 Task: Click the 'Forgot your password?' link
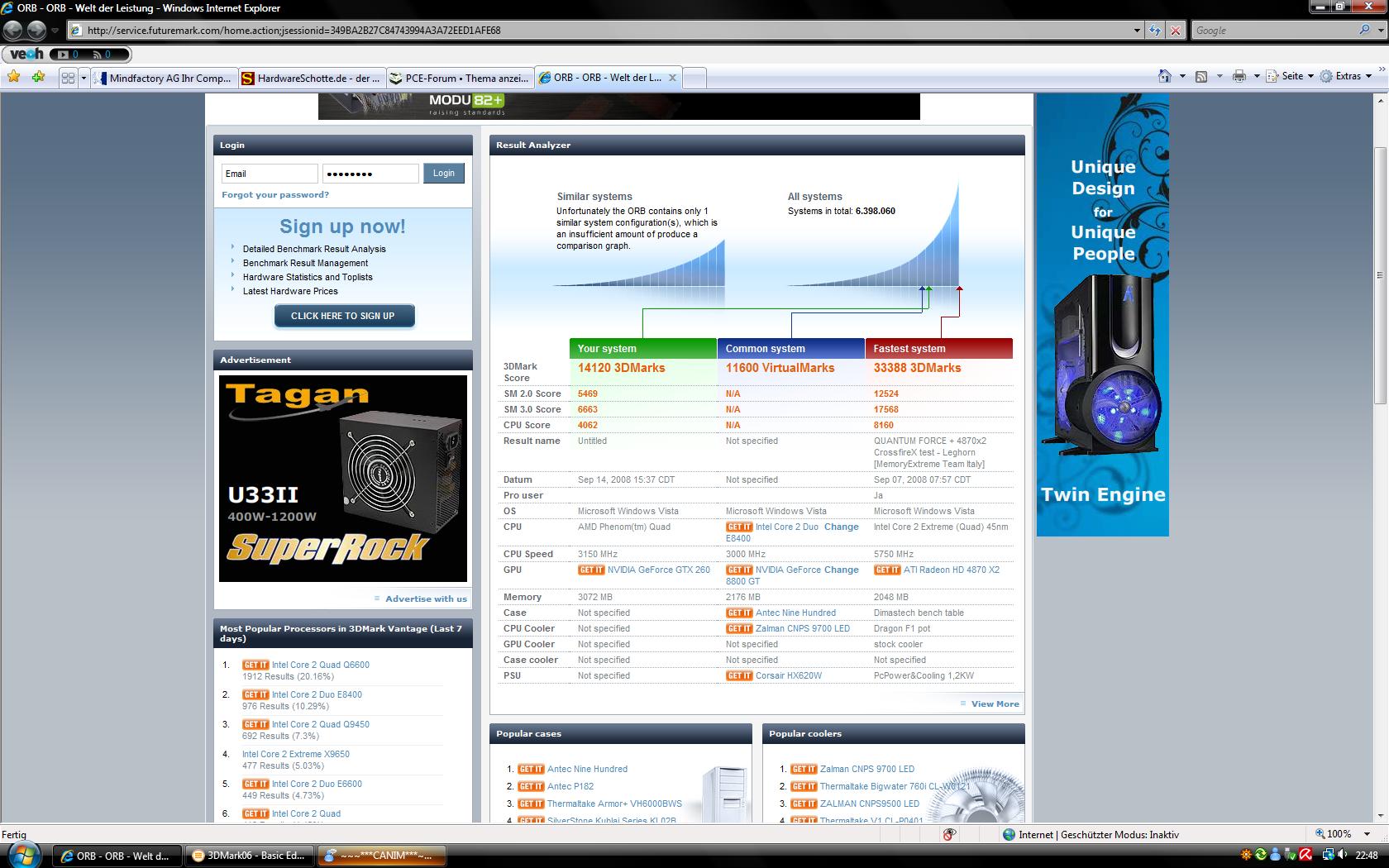[x=275, y=195]
